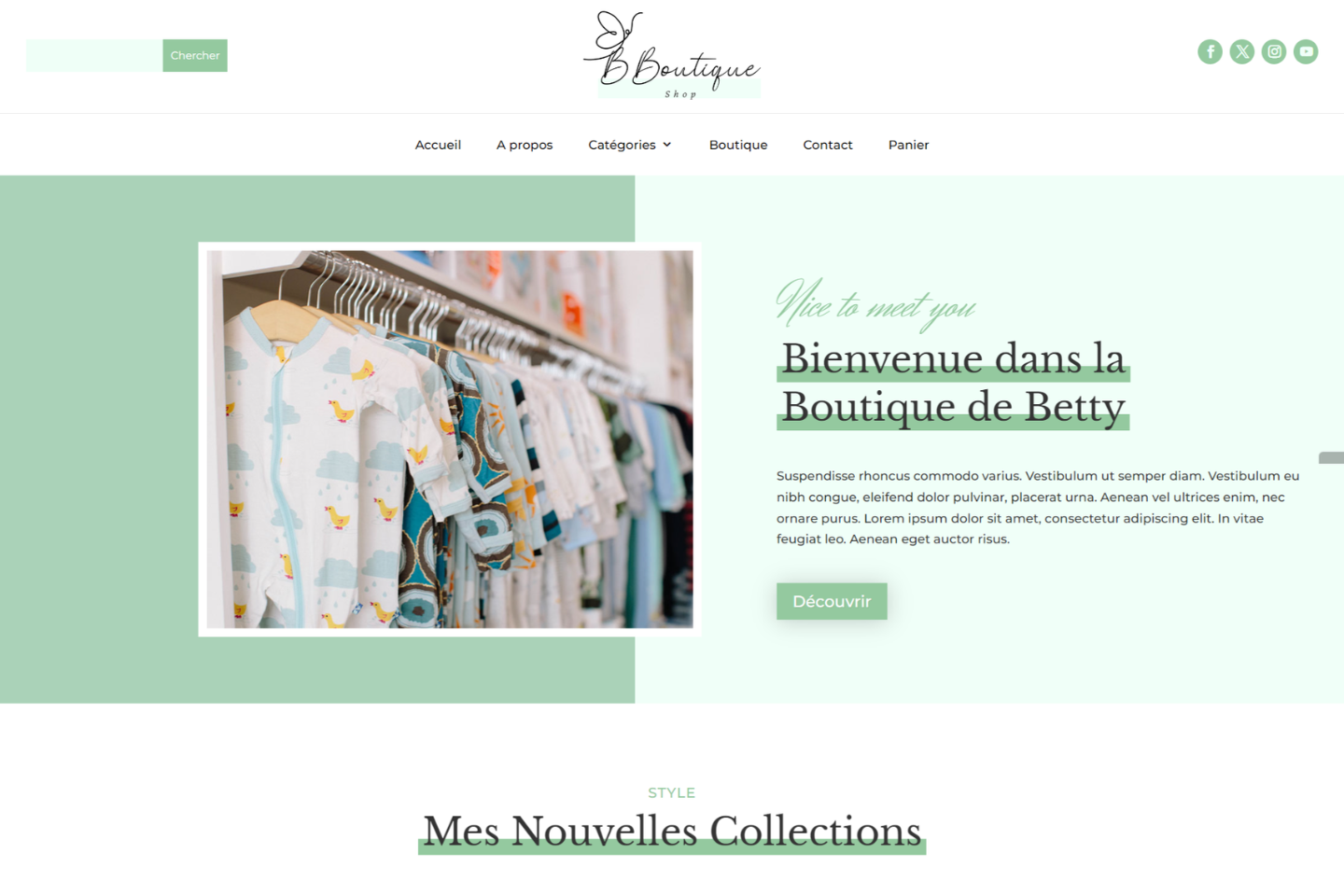Viewport: 1344px width, 896px height.
Task: Click the B Boutique Shop logo
Action: (672, 54)
